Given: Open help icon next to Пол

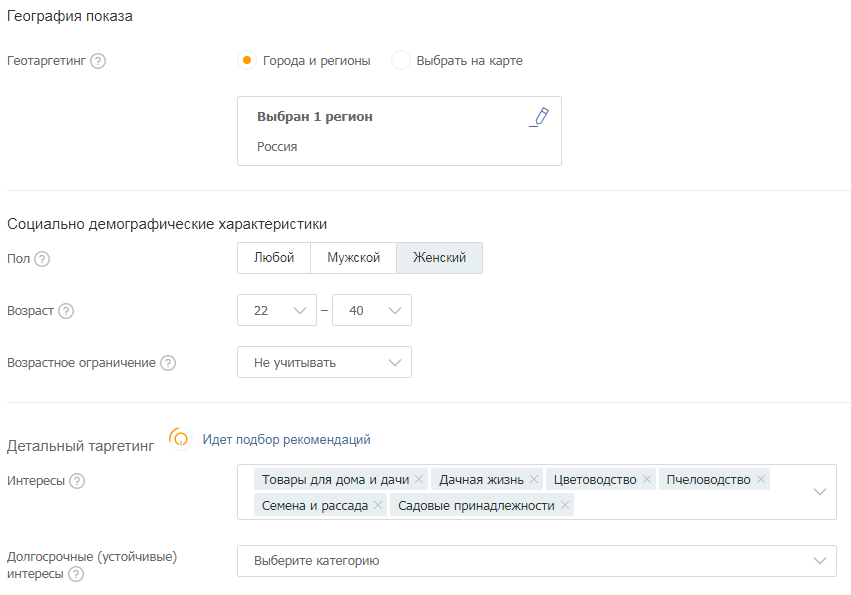Looking at the screenshot, I should pos(42,259).
